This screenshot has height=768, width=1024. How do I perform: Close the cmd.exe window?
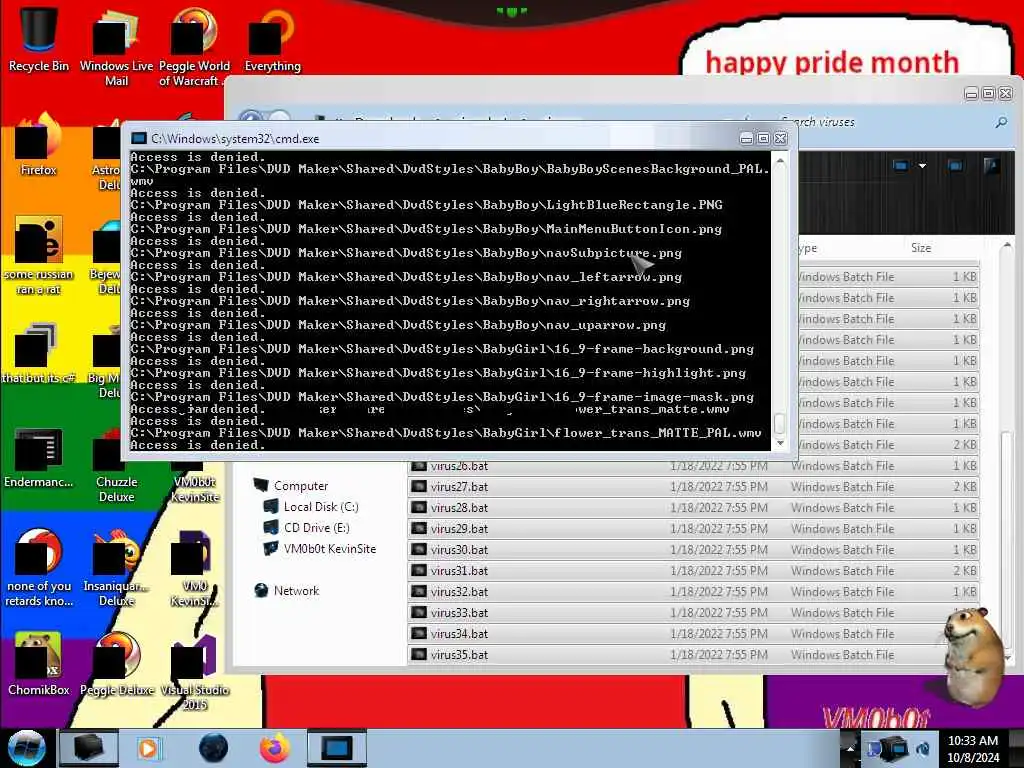point(780,138)
